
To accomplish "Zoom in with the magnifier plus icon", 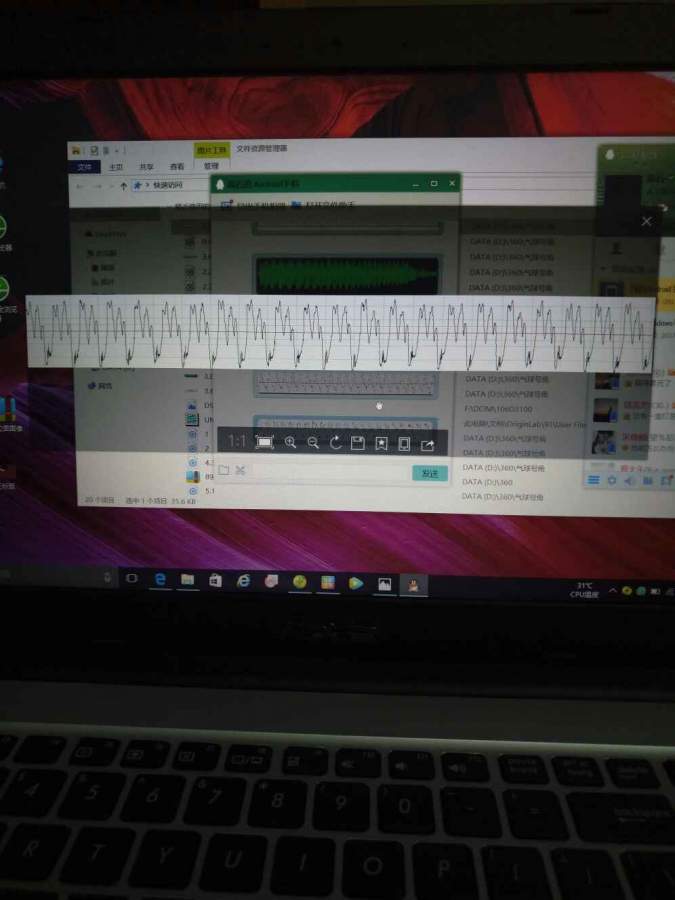I will coord(290,443).
